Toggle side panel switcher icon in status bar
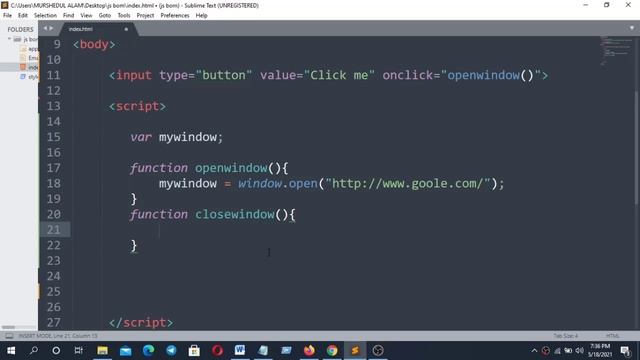Viewport: 640px width, 360px height. coord(9,336)
